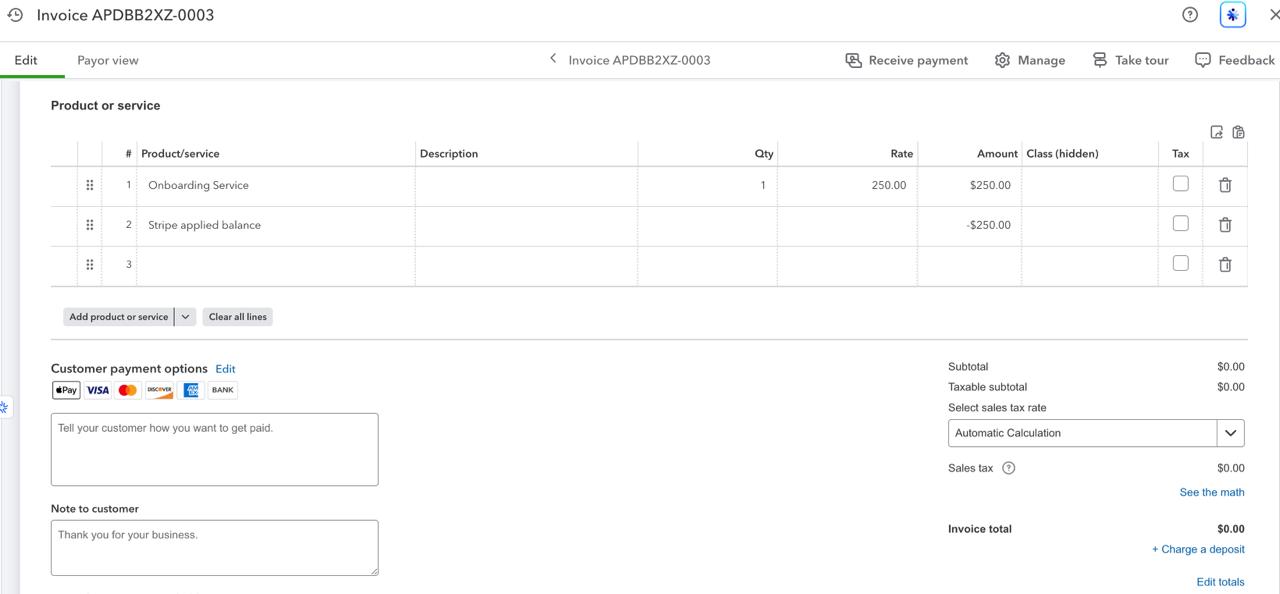This screenshot has width=1280, height=594.
Task: Click the clipboard paste icon above table
Action: [1238, 132]
